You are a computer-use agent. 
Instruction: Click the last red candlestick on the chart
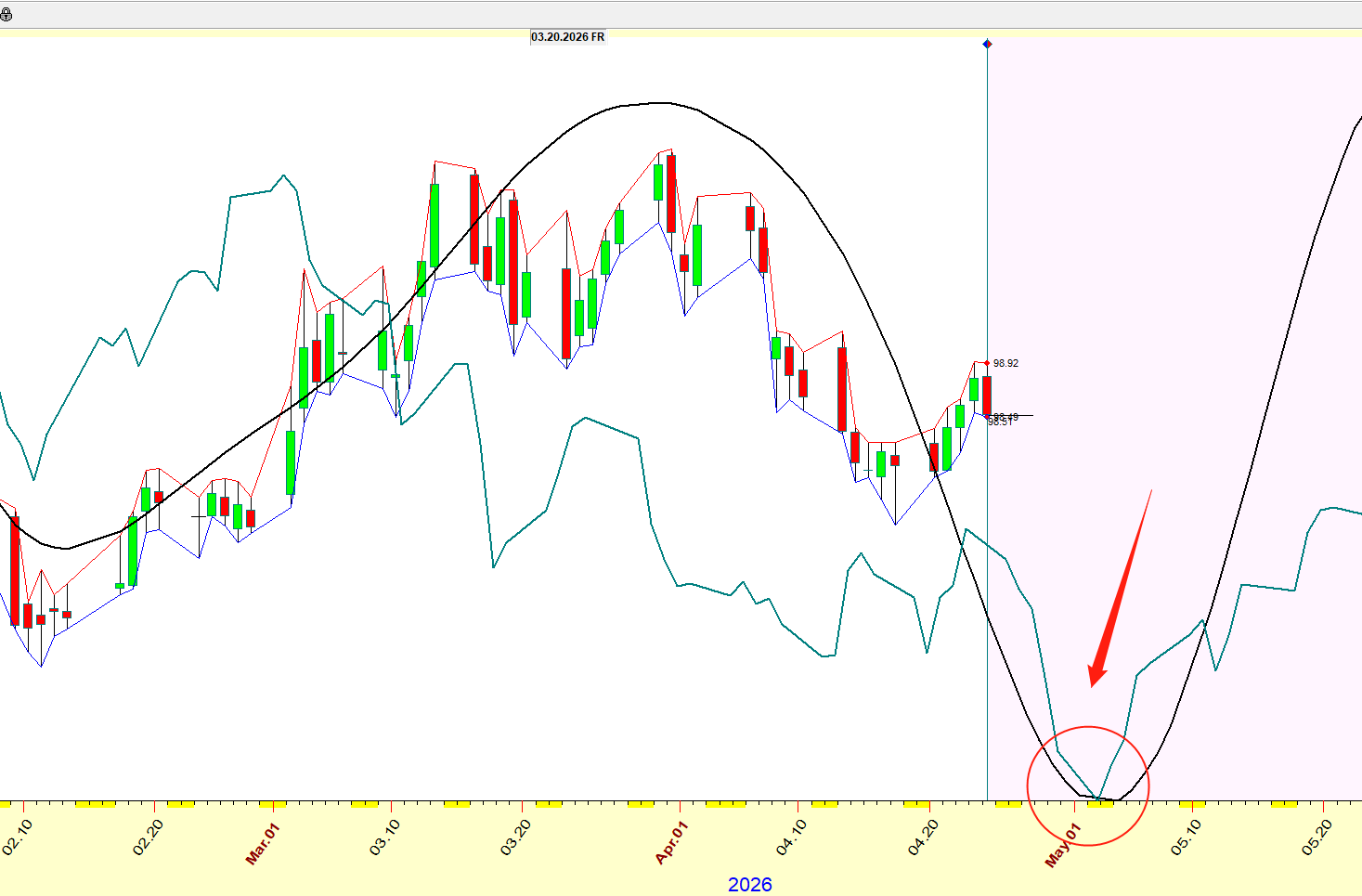coord(987,395)
